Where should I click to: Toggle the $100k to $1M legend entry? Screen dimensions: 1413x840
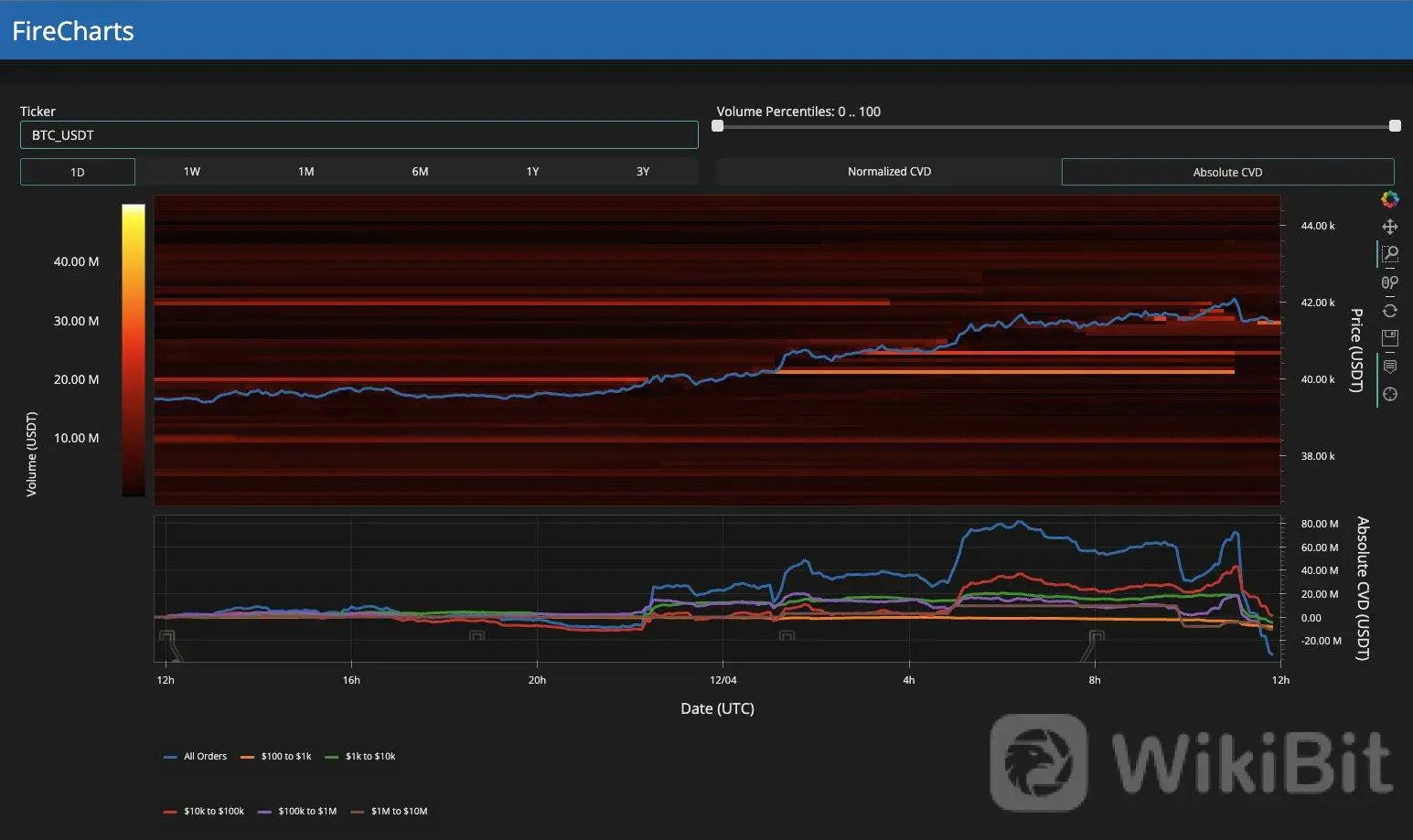[x=297, y=812]
